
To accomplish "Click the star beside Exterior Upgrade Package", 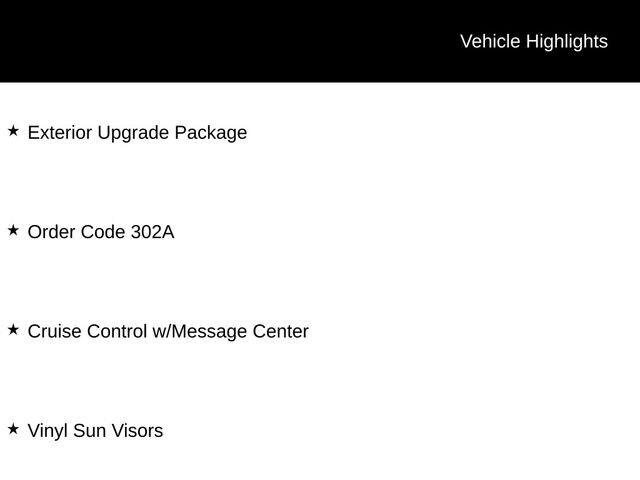I will pos(13,131).
